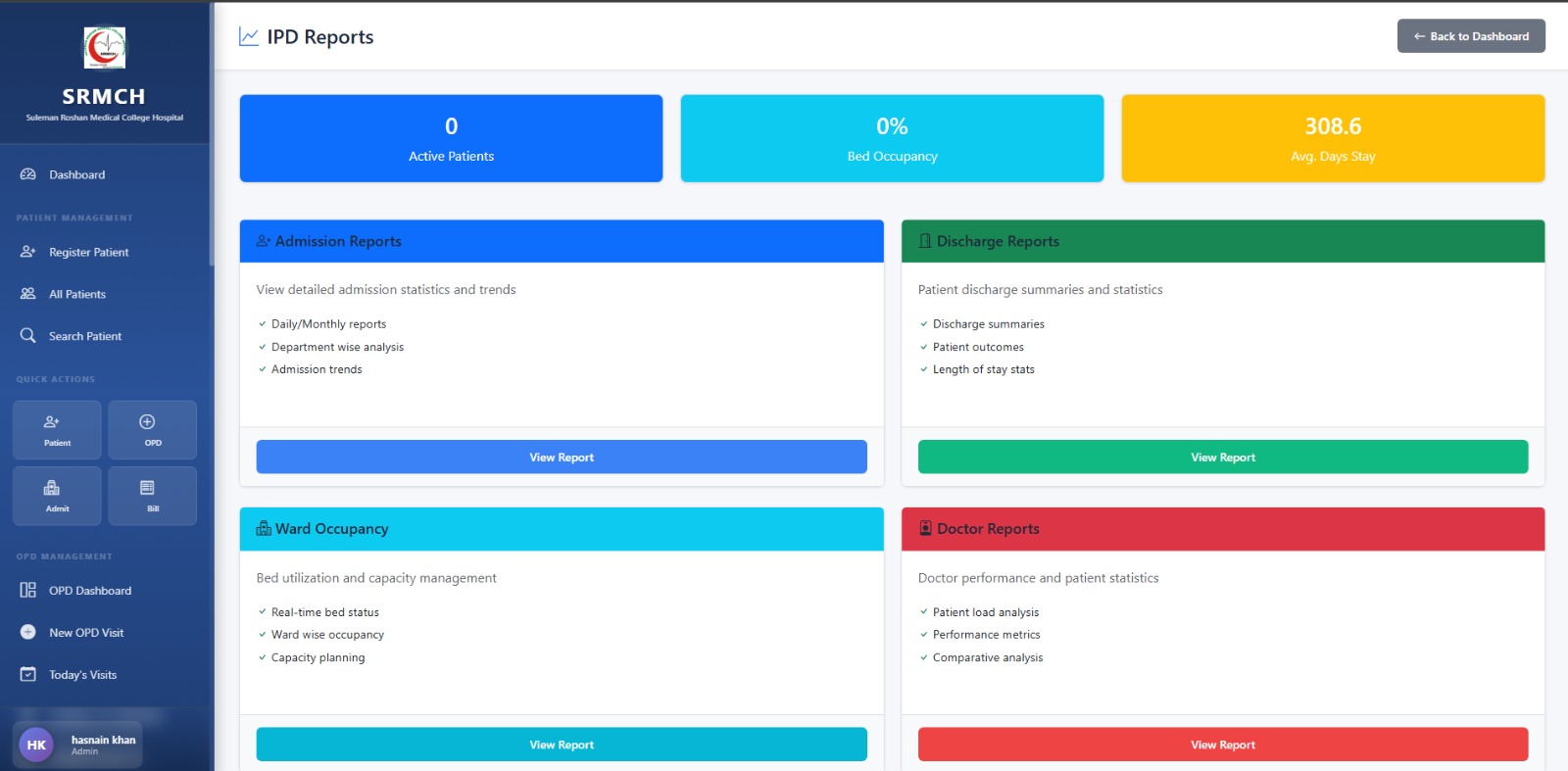Click the New OPD Visit plus icon
This screenshot has height=771, width=1568.
(28, 633)
